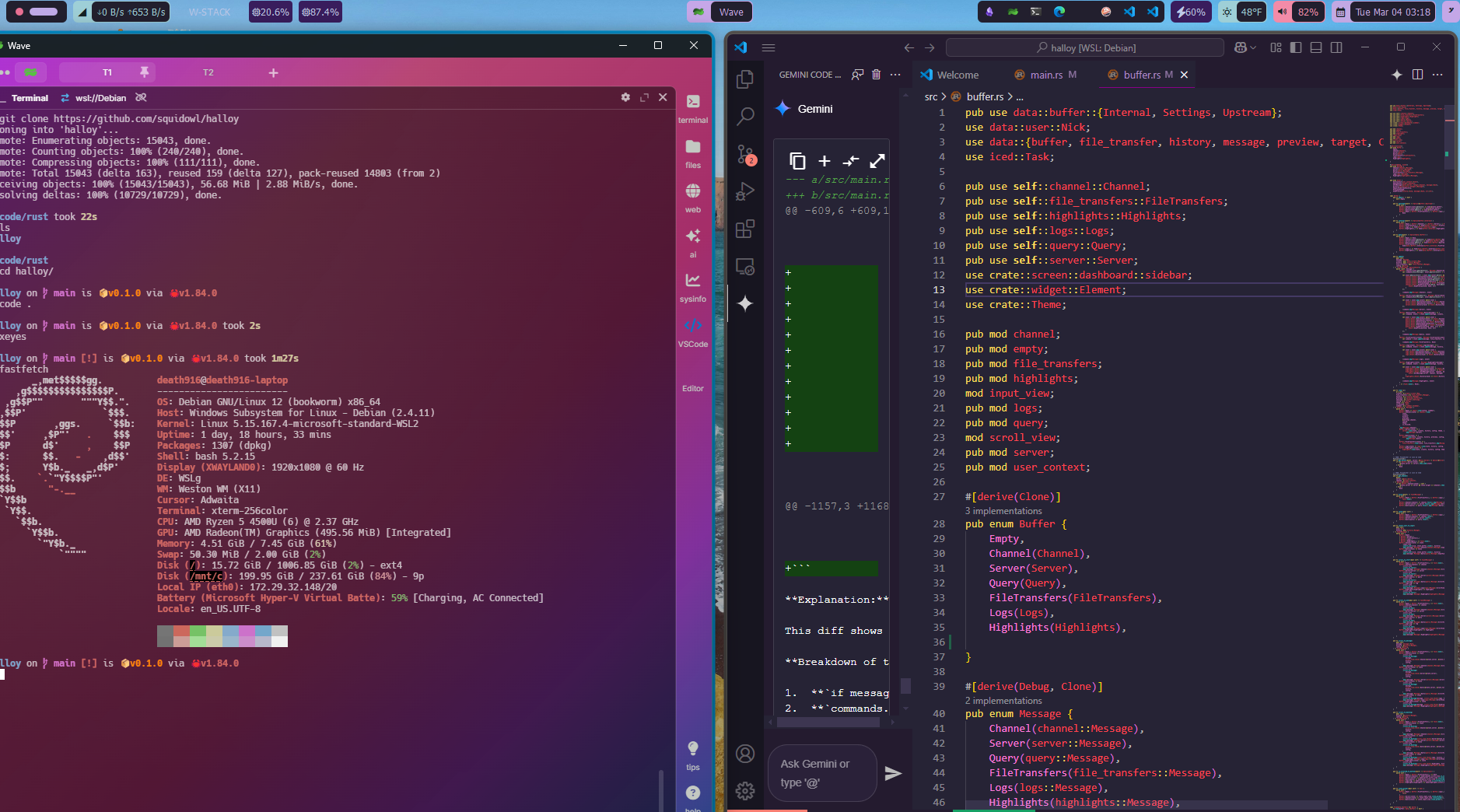Send message to Gemini

(893, 773)
